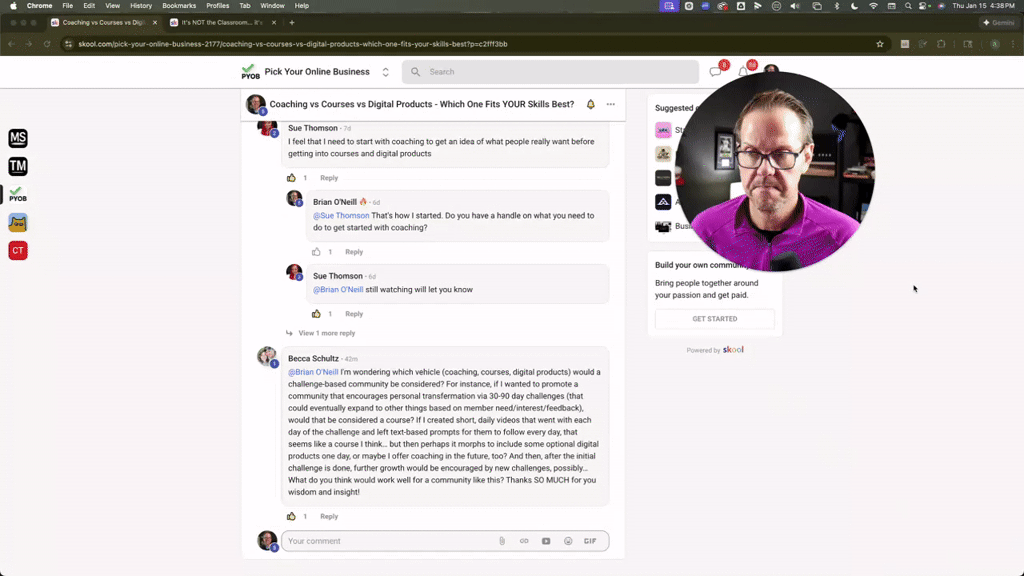This screenshot has width=1024, height=576.
Task: Open volume control in menu bar
Action: point(795,6)
